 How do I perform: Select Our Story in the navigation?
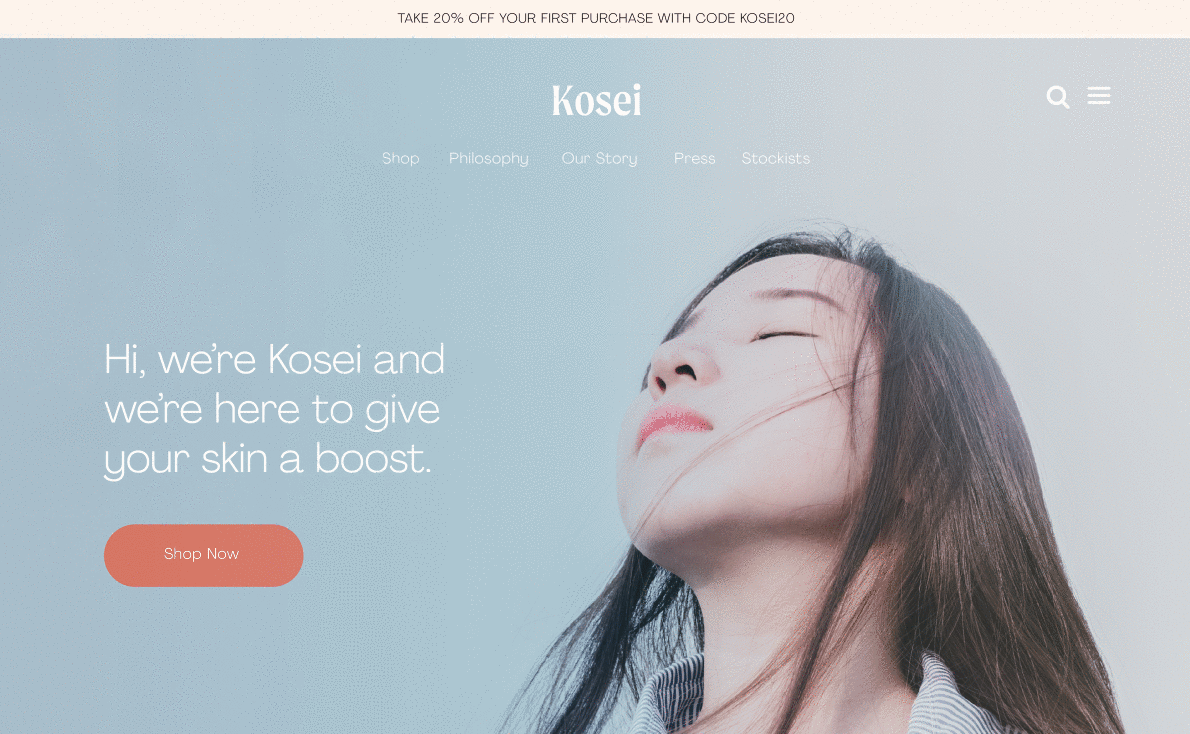[600, 159]
